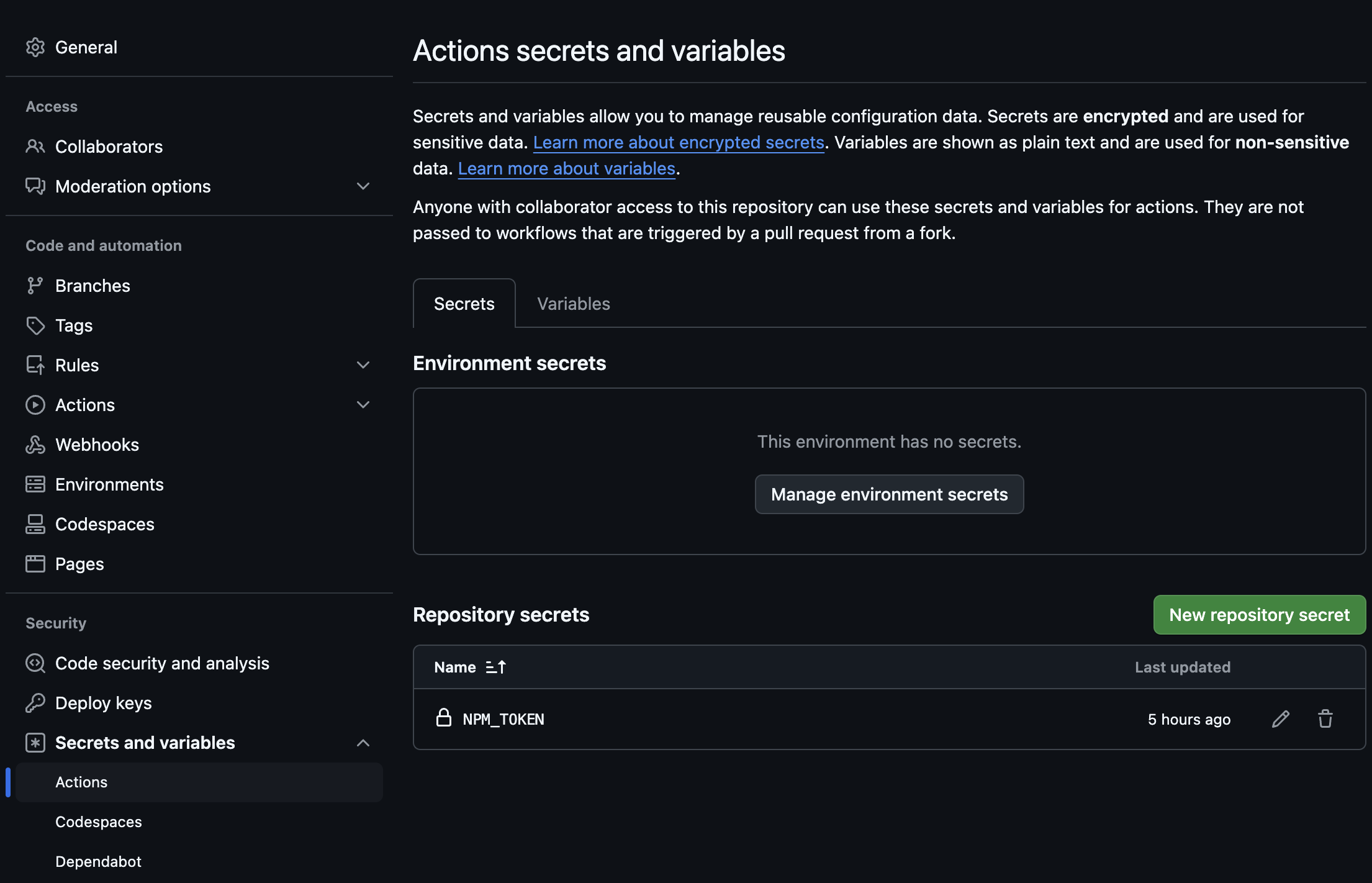Collapse the Secrets and variables section
The height and width of the screenshot is (883, 1372).
pos(363,743)
